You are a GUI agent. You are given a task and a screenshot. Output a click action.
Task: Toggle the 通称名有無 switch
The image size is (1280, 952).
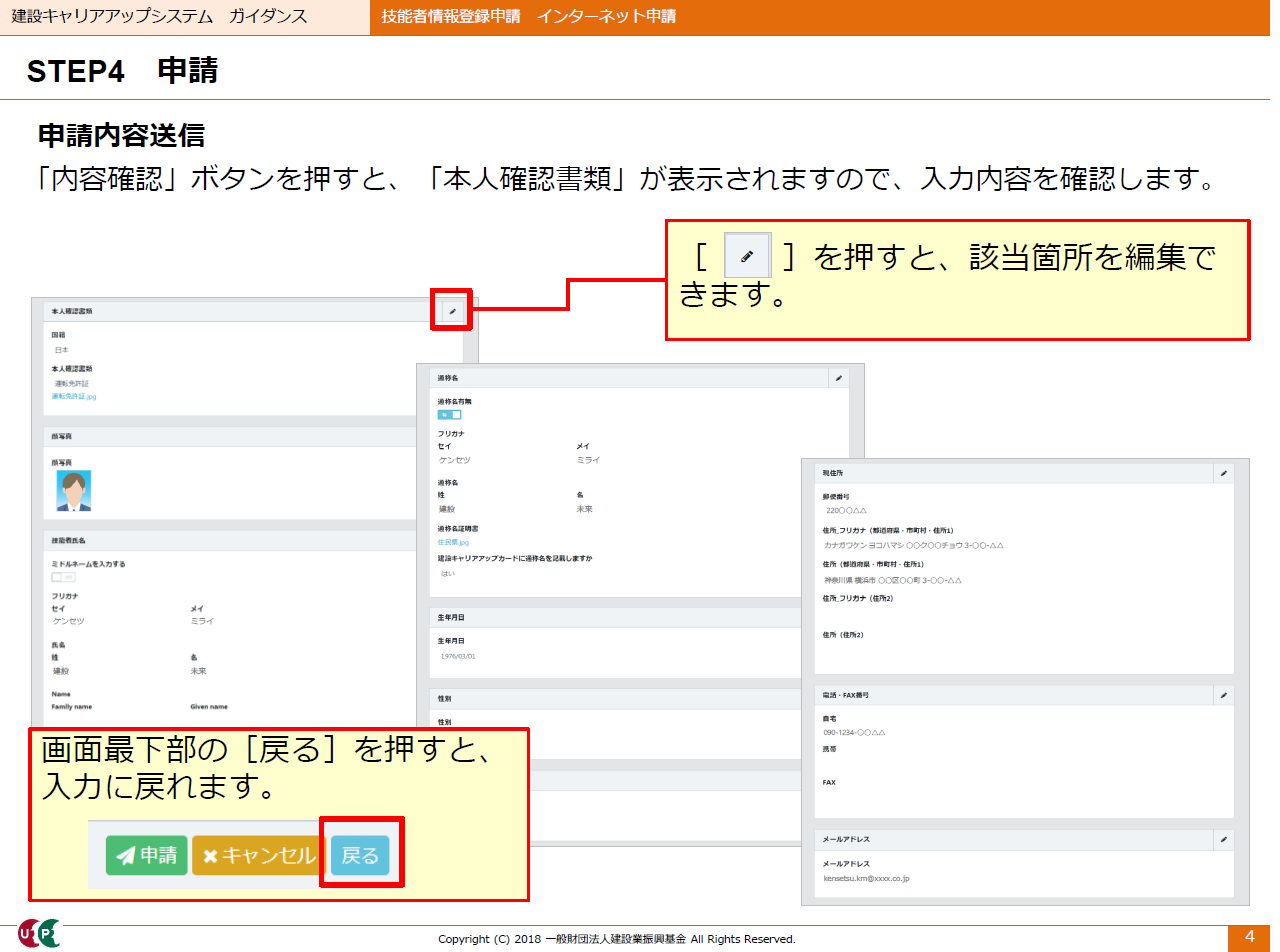[x=449, y=414]
